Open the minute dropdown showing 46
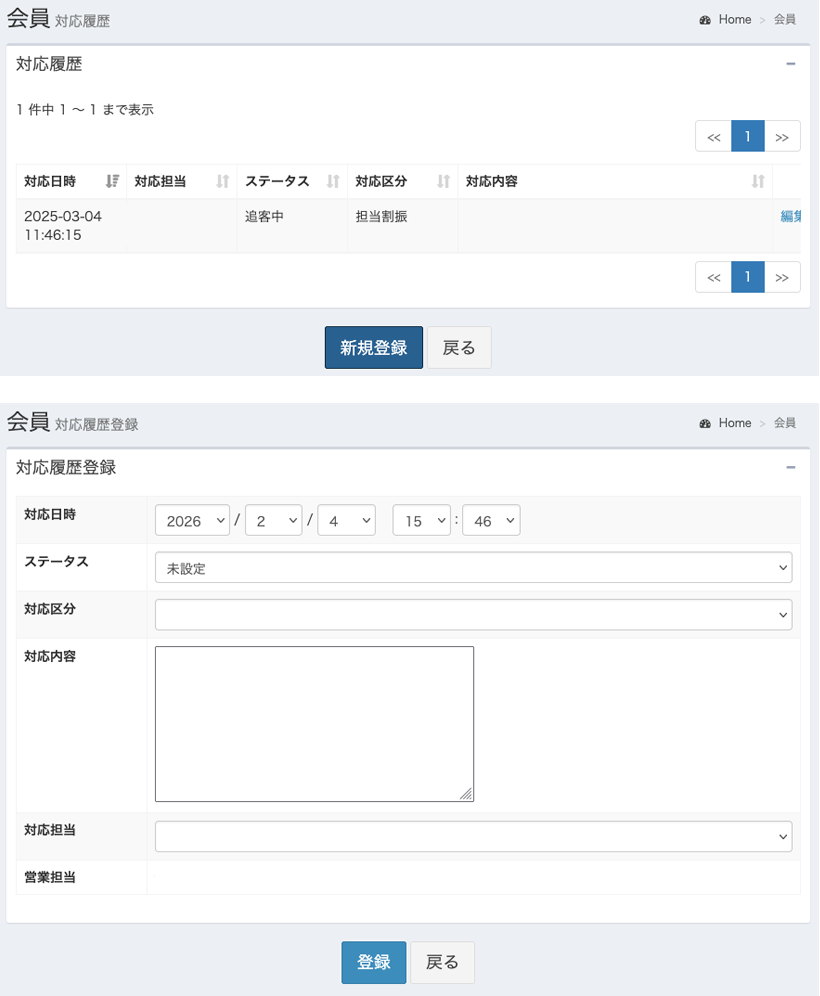820x996 pixels. pos(492,520)
